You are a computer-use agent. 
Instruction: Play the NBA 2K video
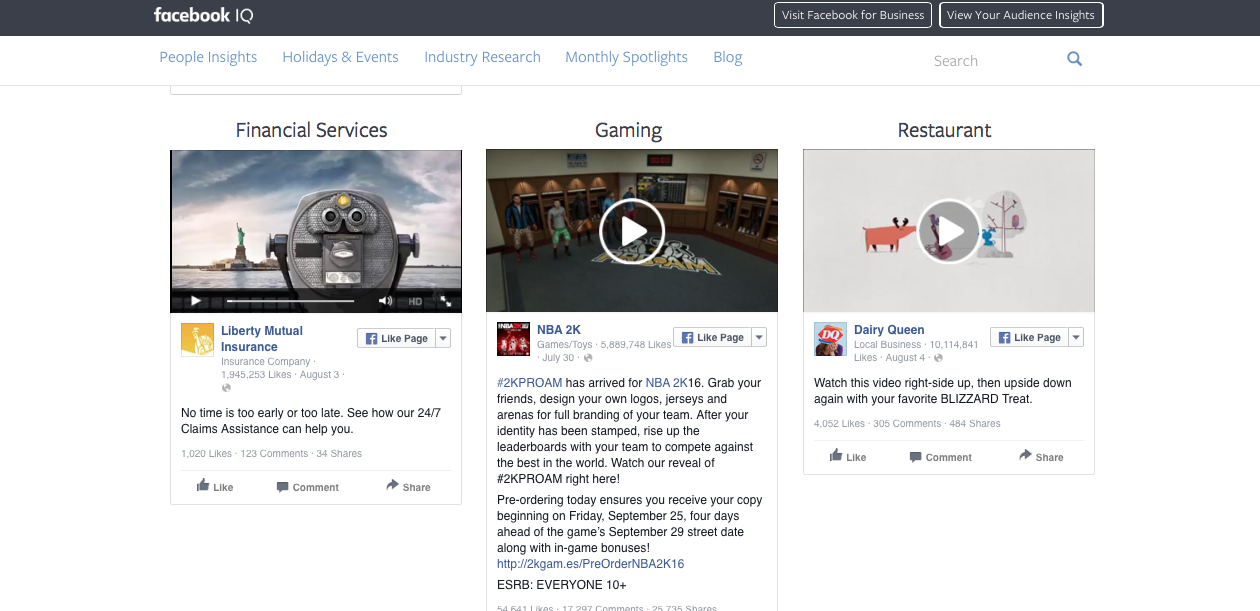631,231
